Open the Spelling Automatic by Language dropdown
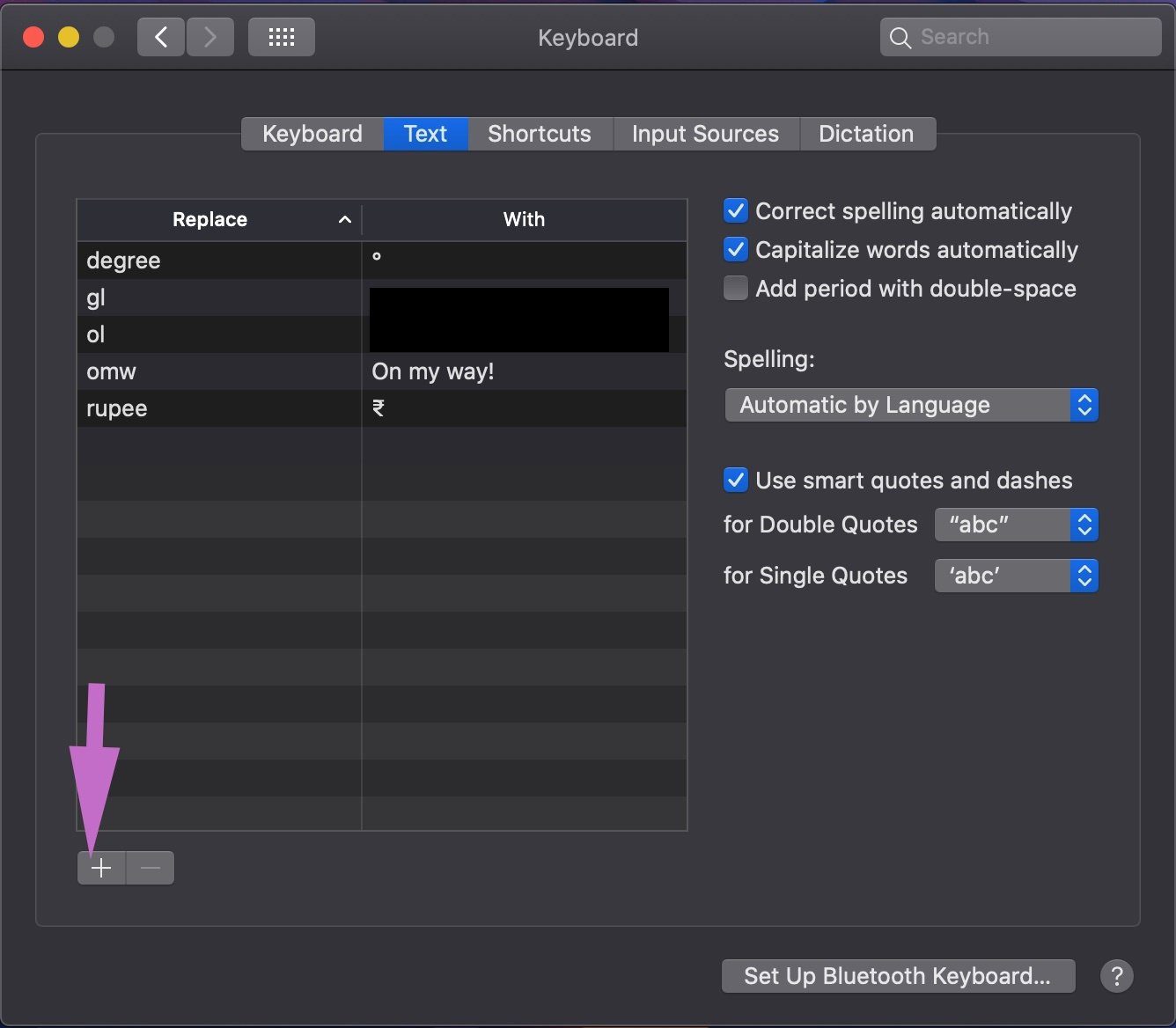The image size is (1176, 1028). tap(911, 405)
